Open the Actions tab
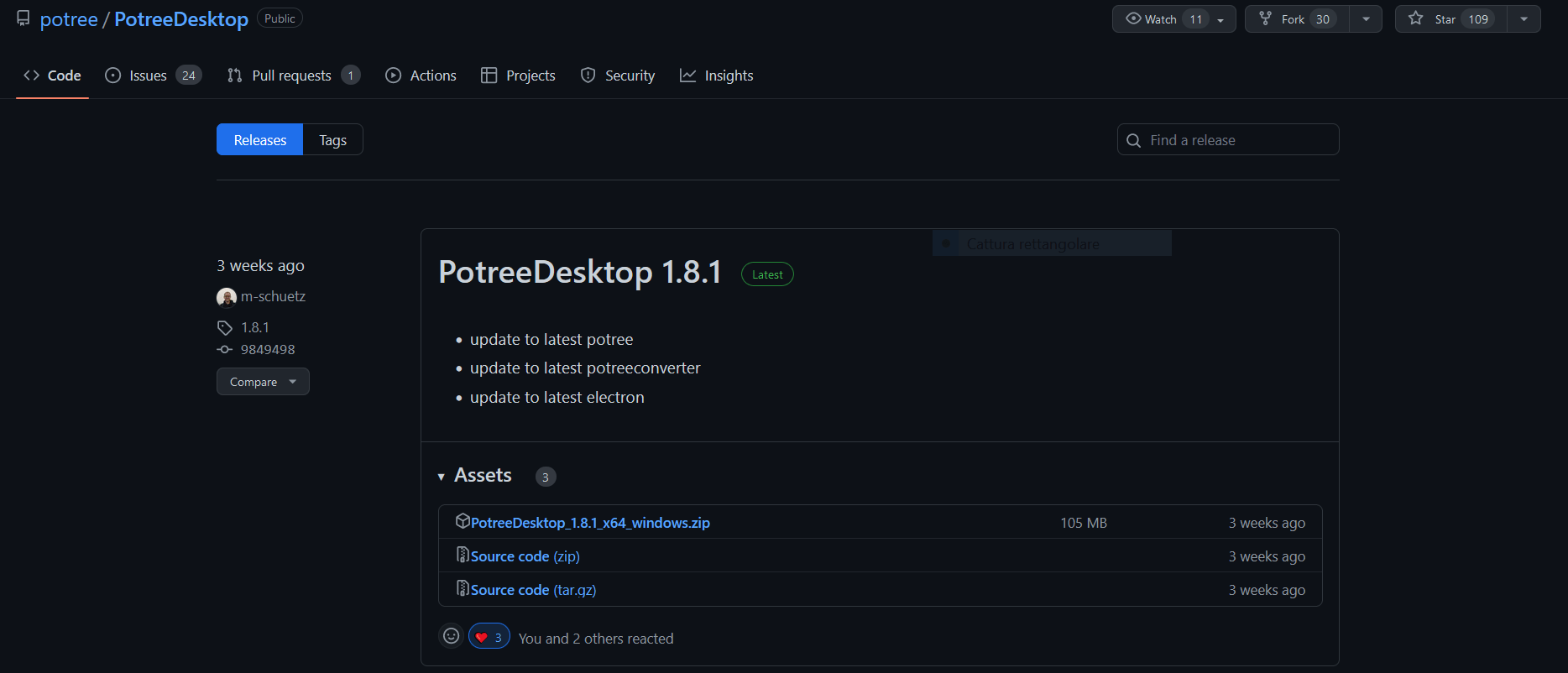 point(421,76)
